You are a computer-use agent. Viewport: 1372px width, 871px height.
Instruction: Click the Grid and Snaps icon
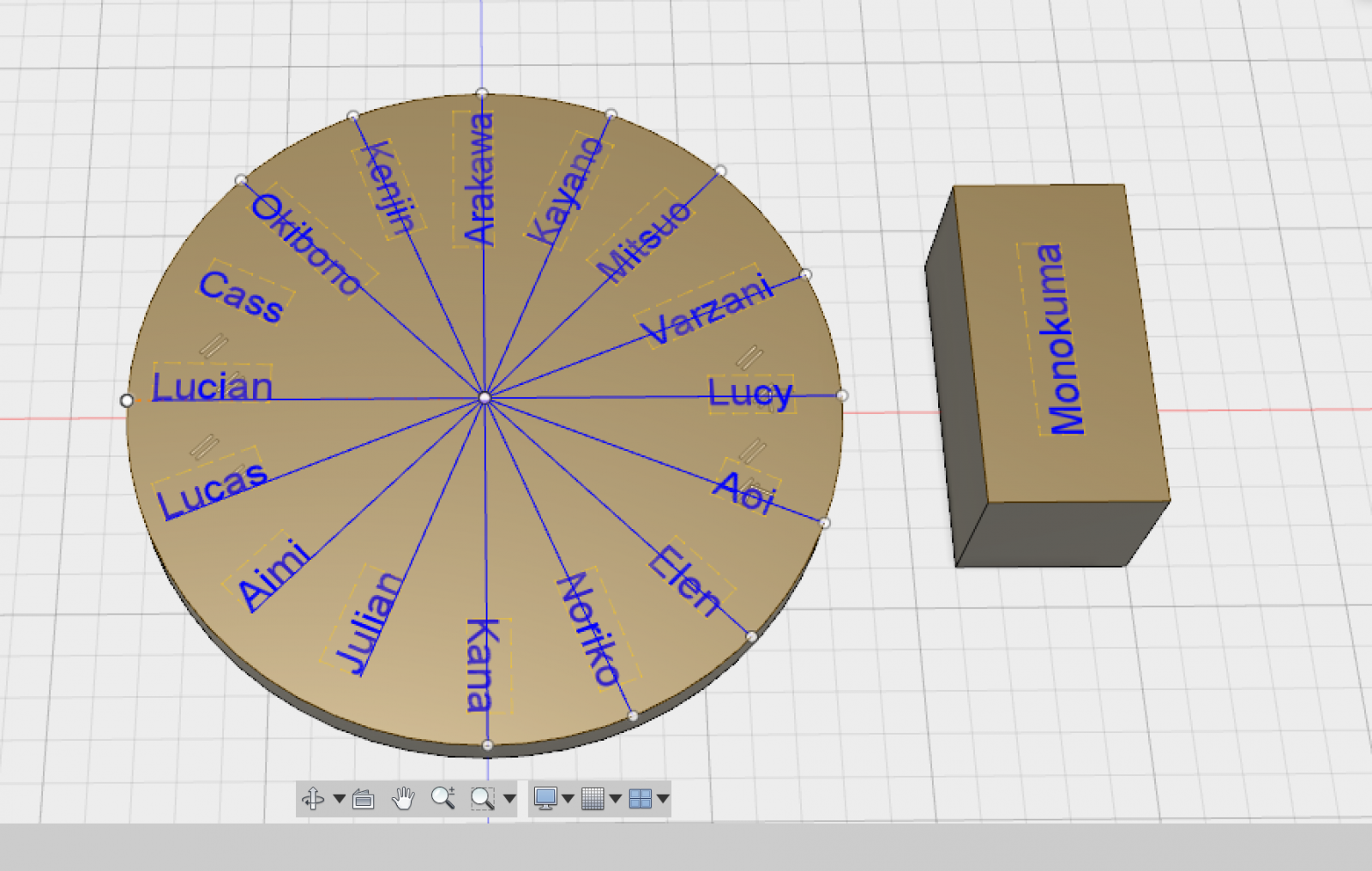pos(593,799)
